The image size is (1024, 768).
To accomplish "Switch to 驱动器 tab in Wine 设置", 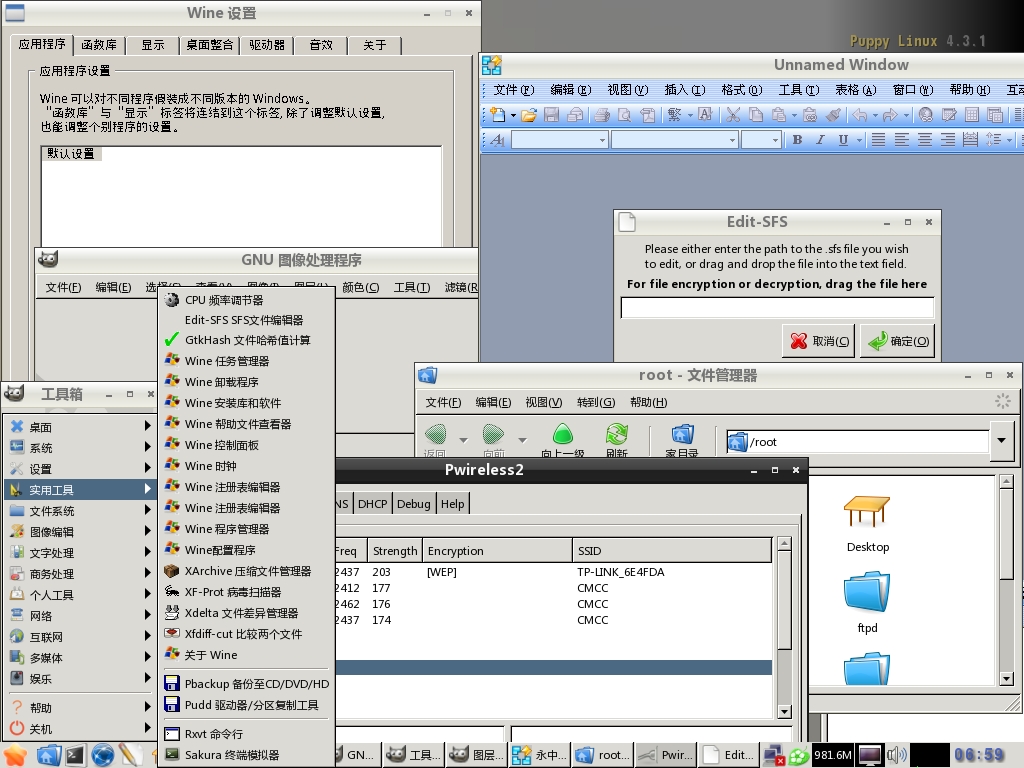I will coord(267,44).
